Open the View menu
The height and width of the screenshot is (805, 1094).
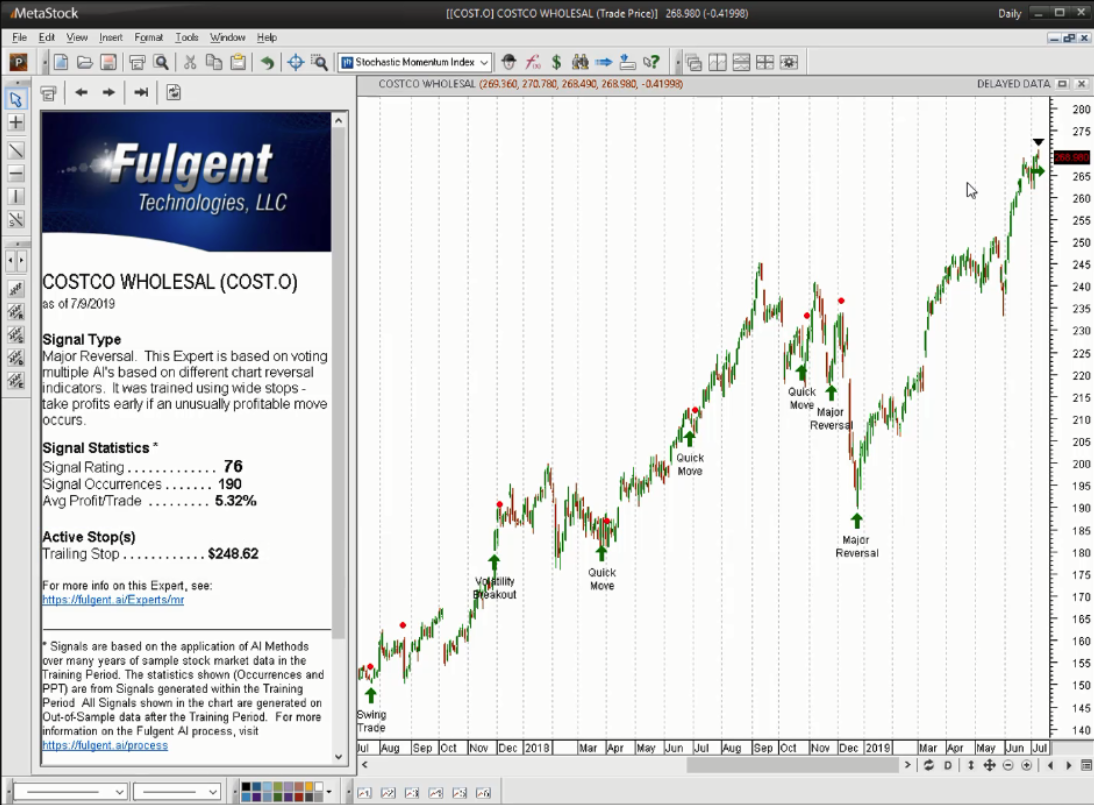77,37
